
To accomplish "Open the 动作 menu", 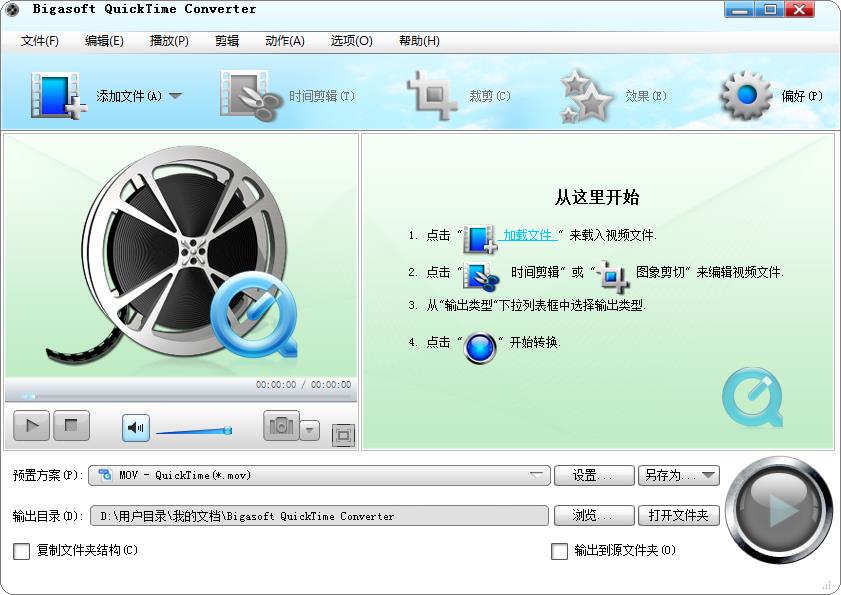I will coord(284,41).
